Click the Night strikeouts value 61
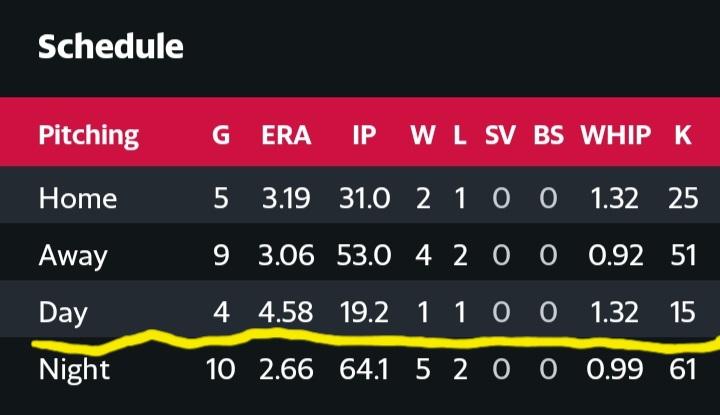This screenshot has width=720, height=415. point(683,370)
